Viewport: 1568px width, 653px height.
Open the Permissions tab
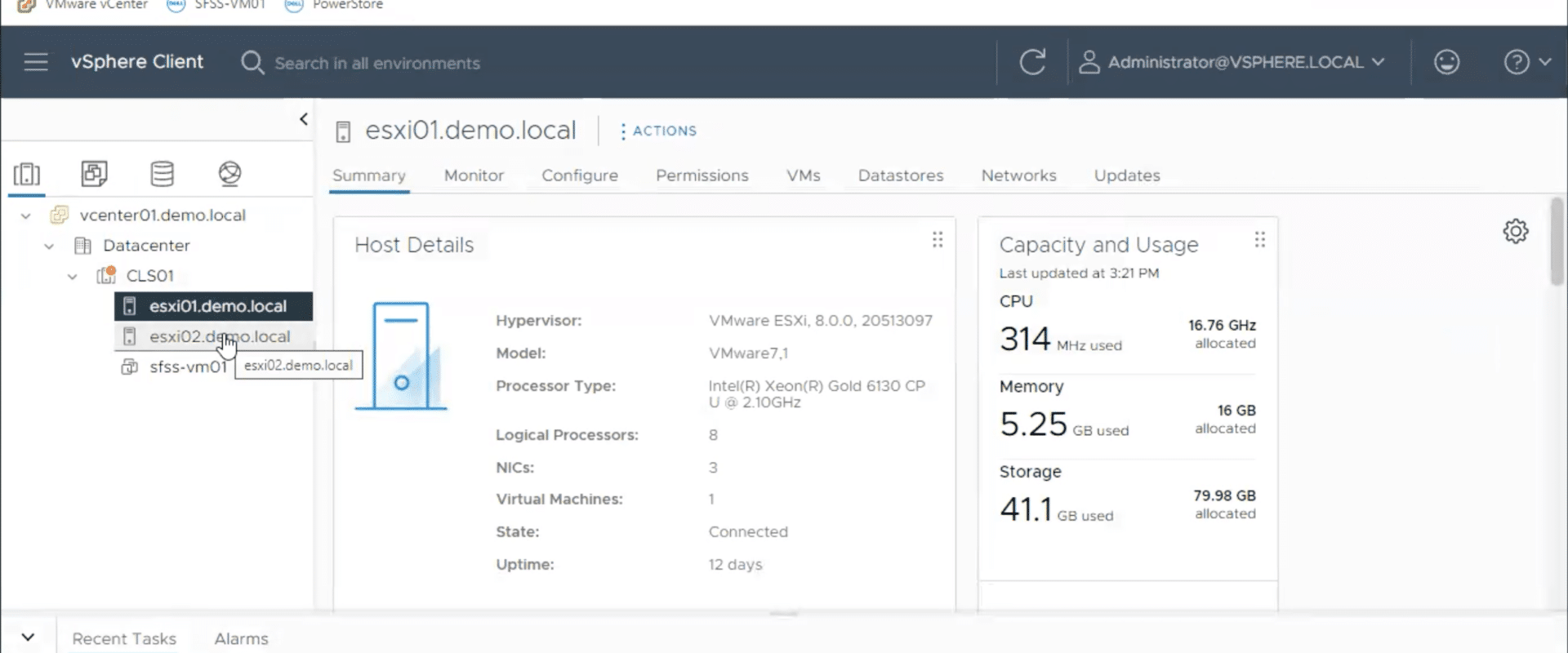click(702, 175)
